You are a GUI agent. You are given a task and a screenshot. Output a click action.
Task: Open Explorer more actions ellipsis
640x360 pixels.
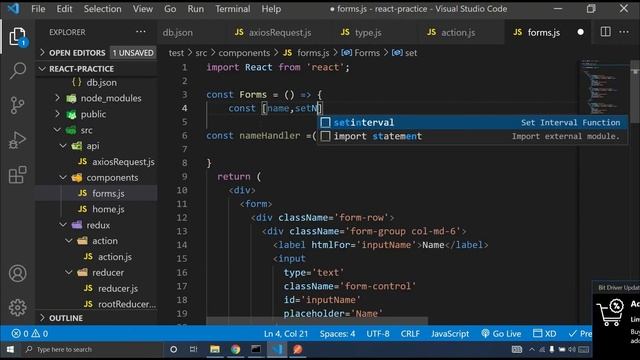141,32
